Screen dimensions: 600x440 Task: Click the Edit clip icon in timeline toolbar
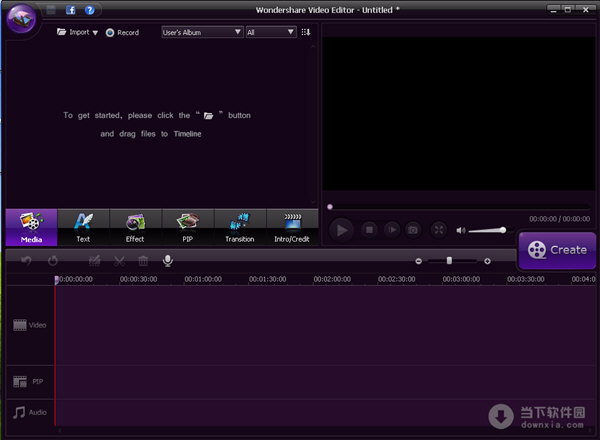click(x=95, y=261)
